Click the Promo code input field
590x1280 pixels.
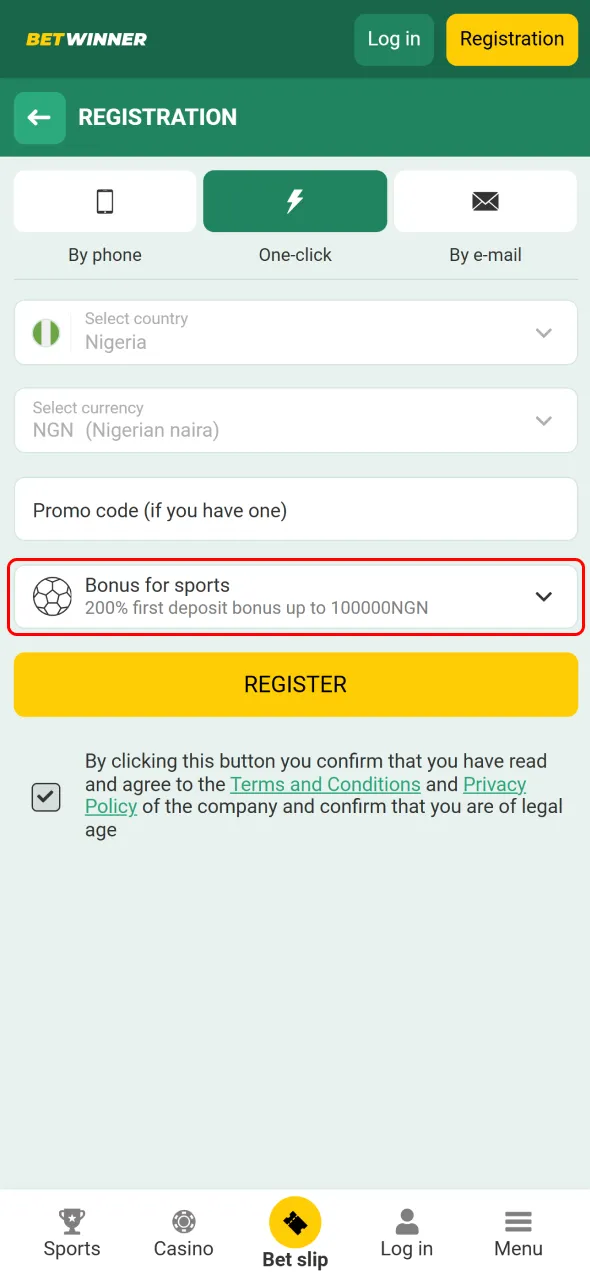(295, 508)
